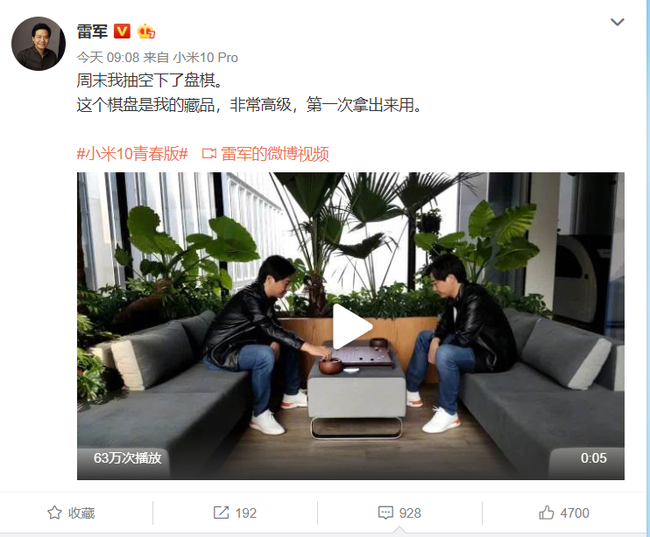This screenshot has height=537, width=650.
Task: Open the 雷军的微博视频 link
Action: (275, 154)
